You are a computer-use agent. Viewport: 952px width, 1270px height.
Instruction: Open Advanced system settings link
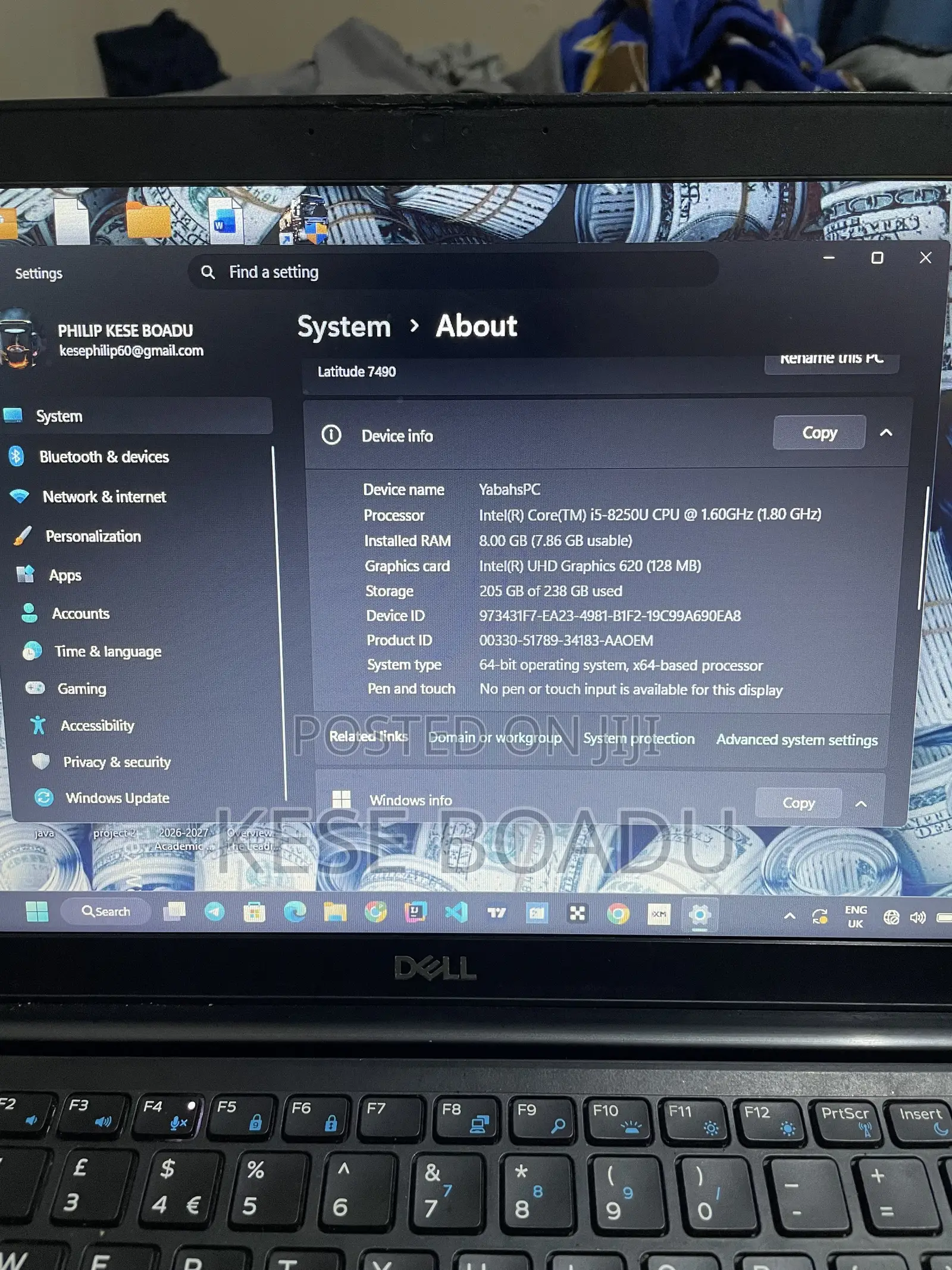[x=797, y=740]
